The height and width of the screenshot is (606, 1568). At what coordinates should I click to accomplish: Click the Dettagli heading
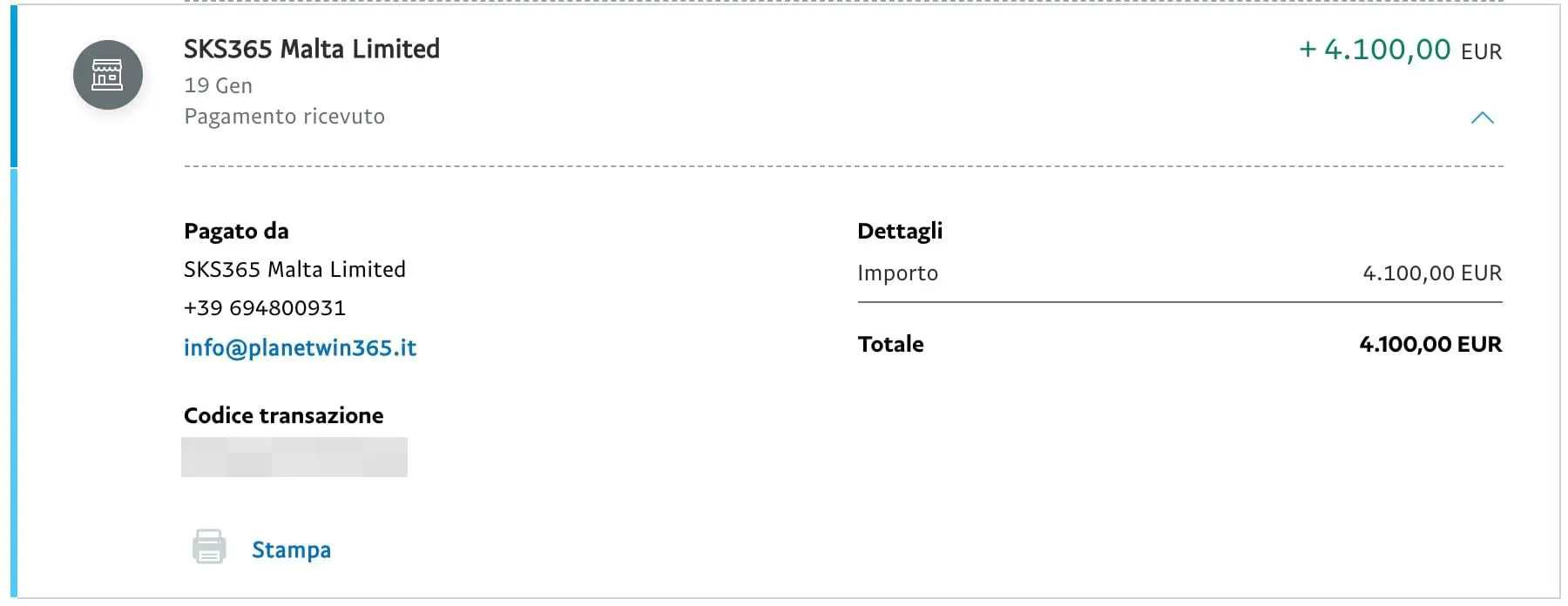900,231
